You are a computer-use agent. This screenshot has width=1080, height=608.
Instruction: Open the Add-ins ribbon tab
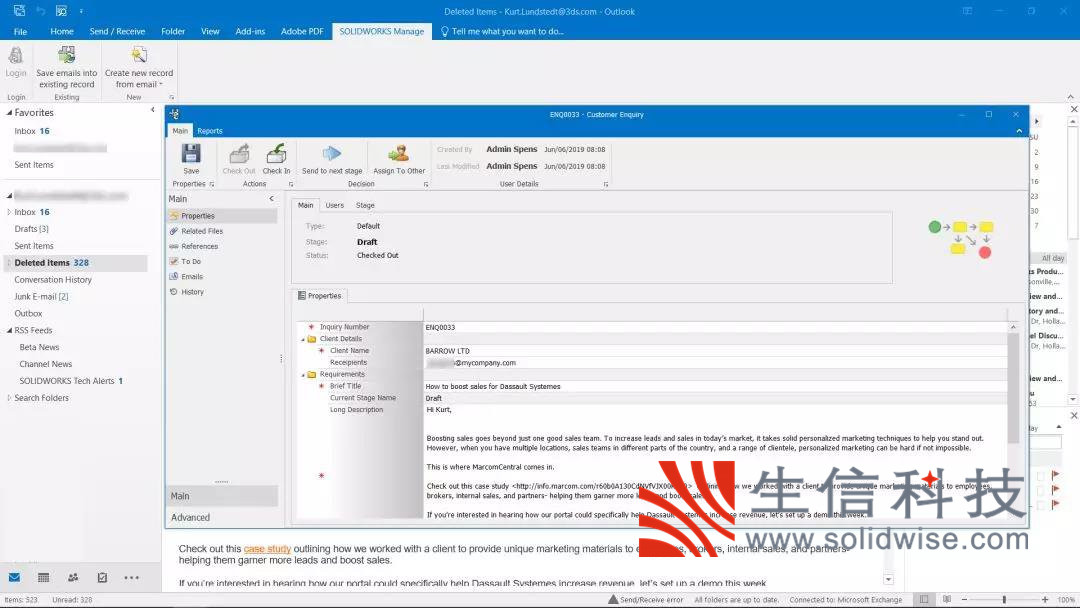pos(250,32)
